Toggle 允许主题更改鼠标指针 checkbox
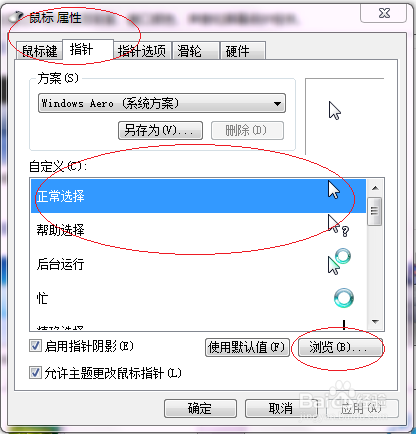The image size is (416, 434). click(x=35, y=373)
